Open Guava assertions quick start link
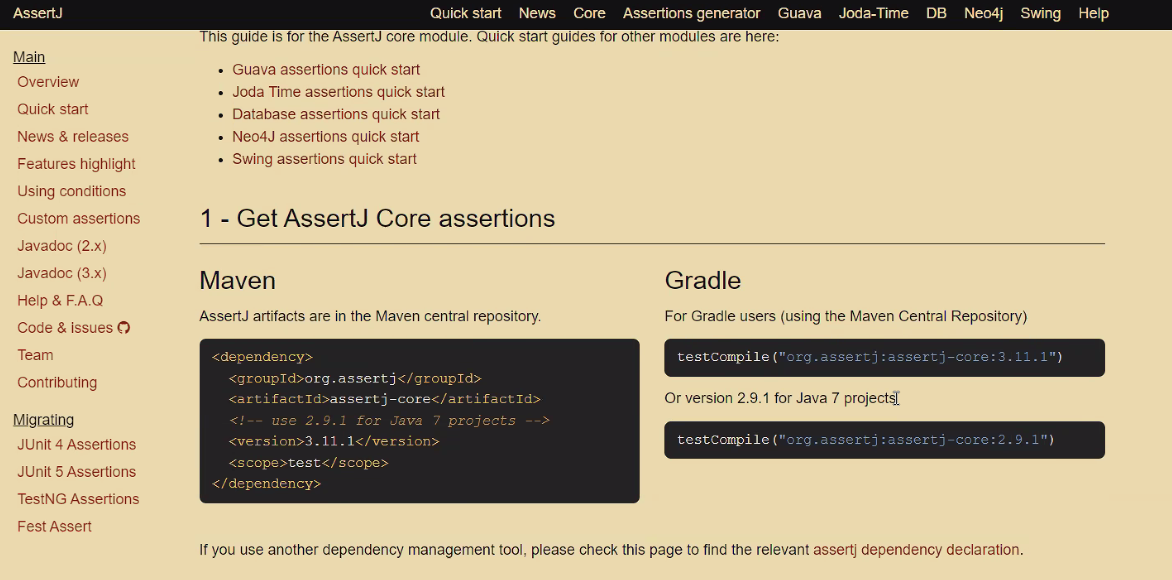 (326, 70)
